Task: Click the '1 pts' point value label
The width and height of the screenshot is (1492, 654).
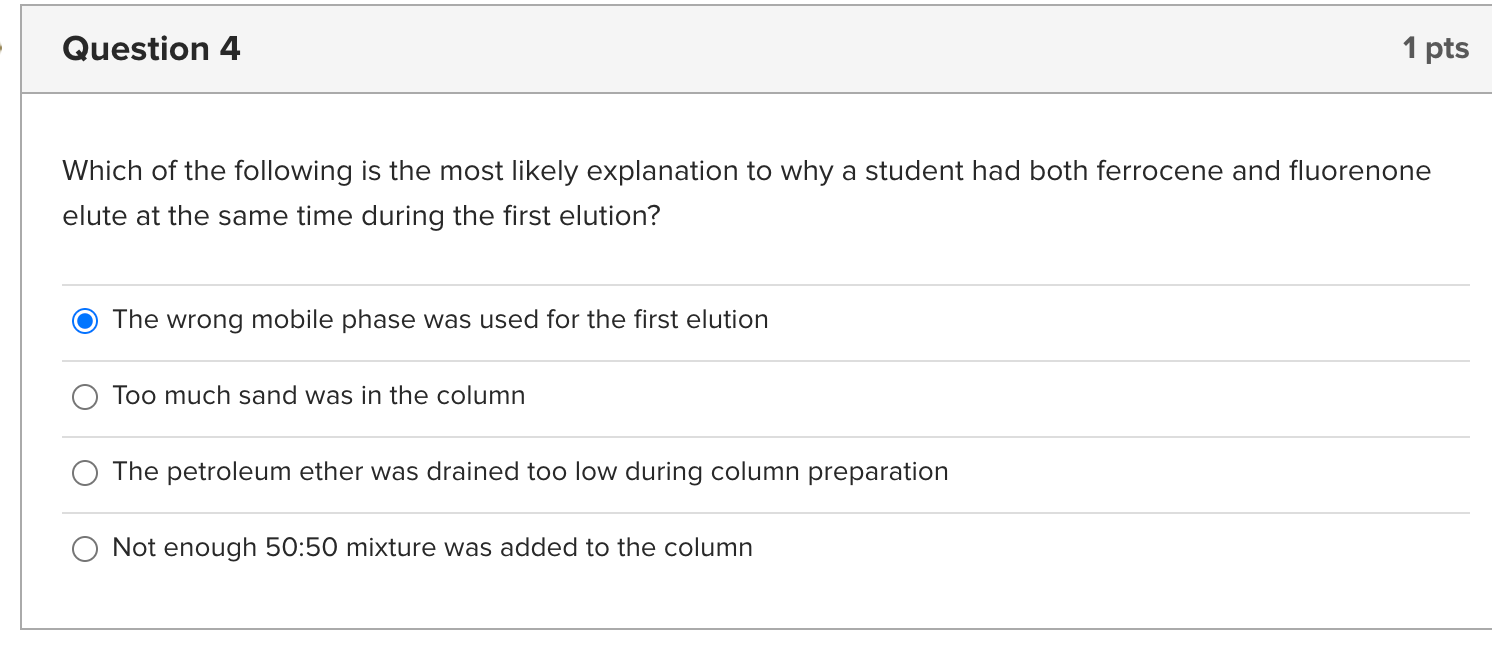Action: tap(1435, 48)
